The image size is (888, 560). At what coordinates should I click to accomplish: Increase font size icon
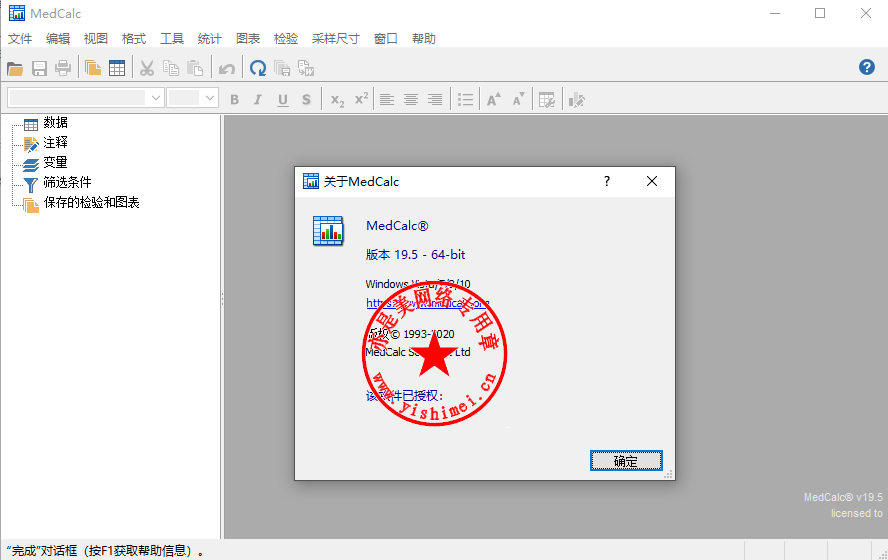pyautogui.click(x=494, y=100)
